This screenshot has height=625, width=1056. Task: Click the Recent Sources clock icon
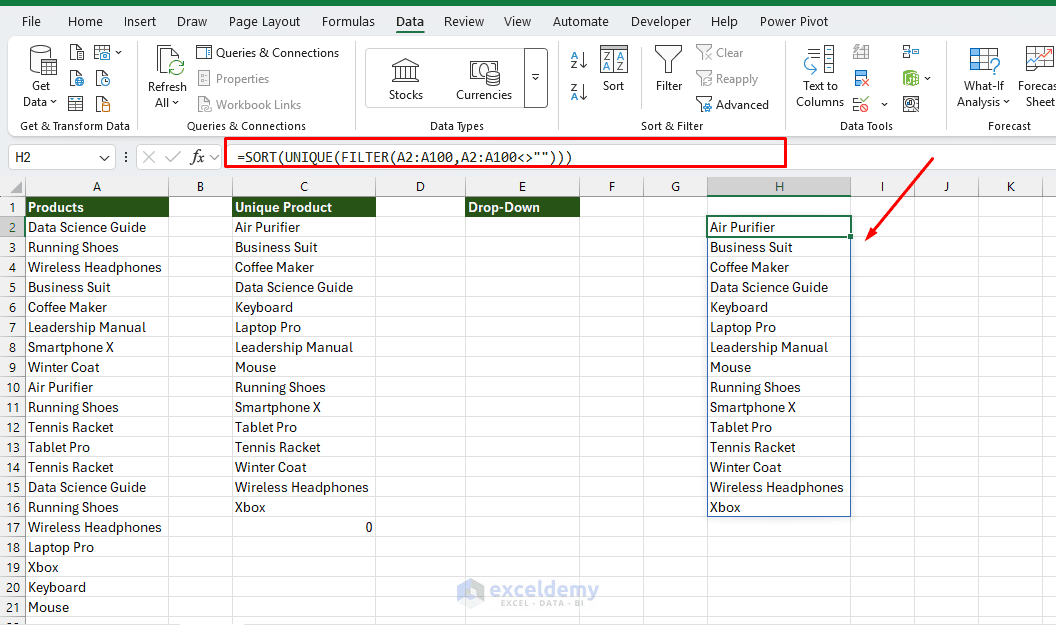tap(102, 79)
